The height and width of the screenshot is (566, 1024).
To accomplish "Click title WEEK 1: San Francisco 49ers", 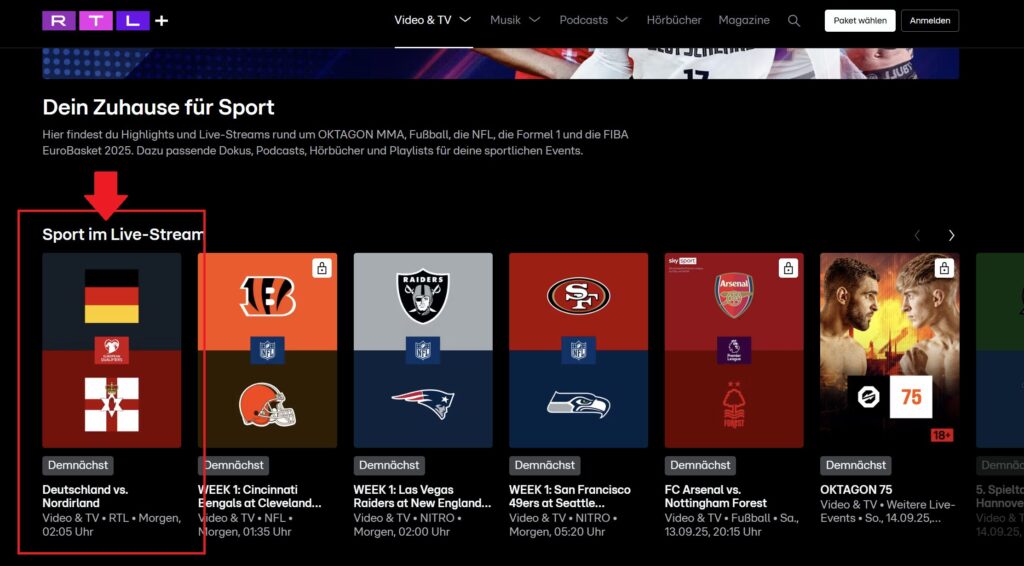I will click(x=570, y=496).
